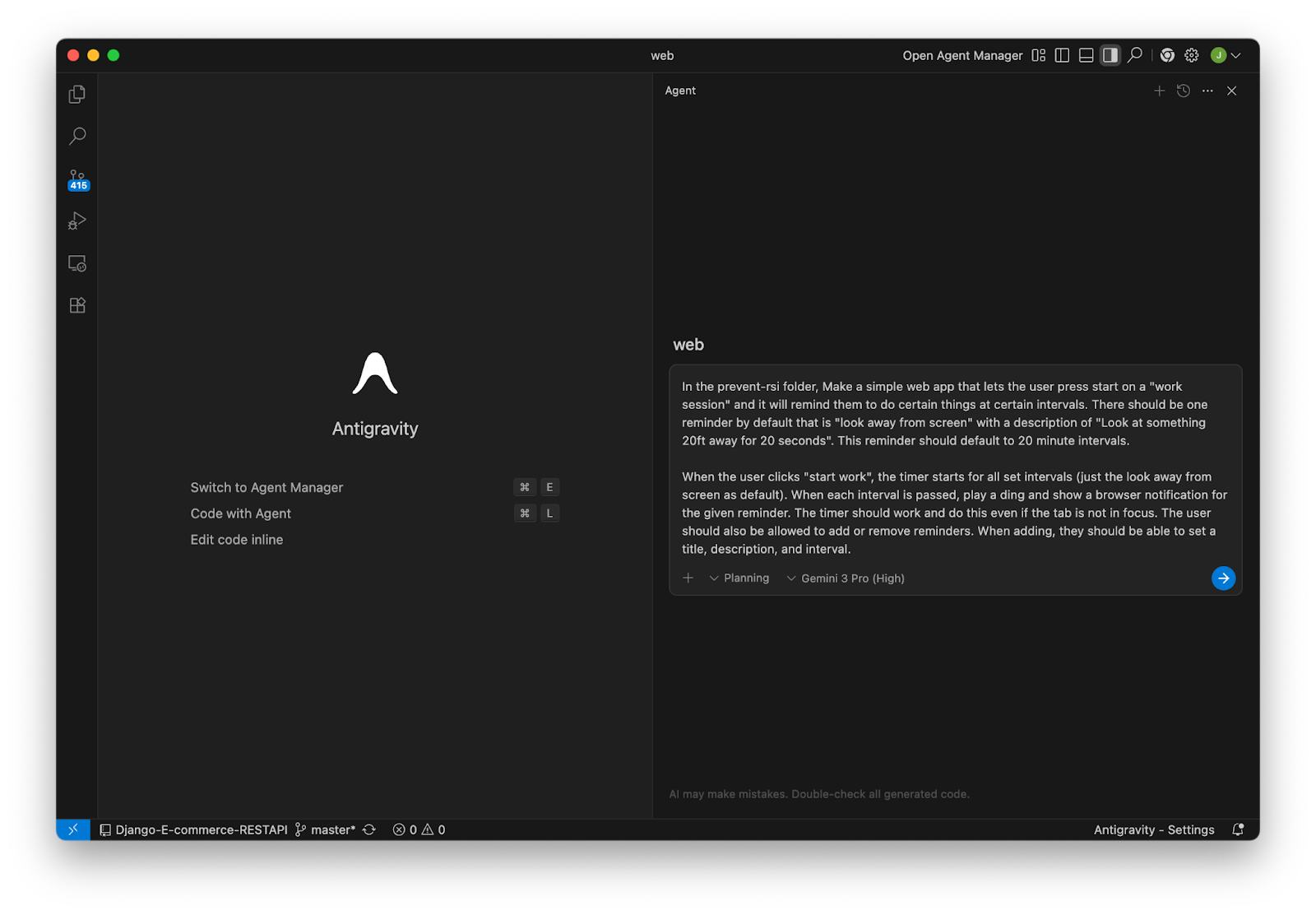Open the Explorer files icon in sidebar
Viewport: 1316px width, 915px height.
77,95
